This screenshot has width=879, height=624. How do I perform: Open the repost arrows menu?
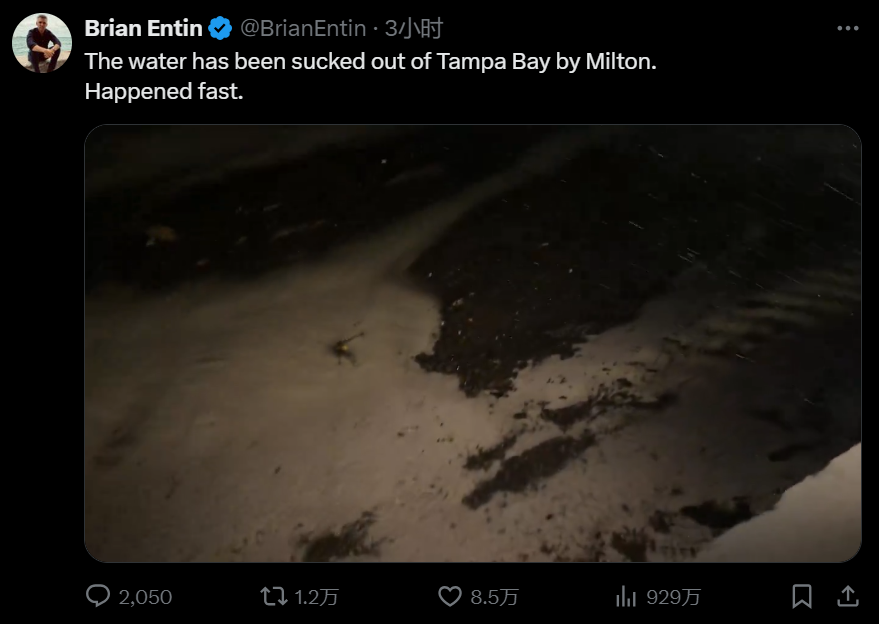(273, 596)
